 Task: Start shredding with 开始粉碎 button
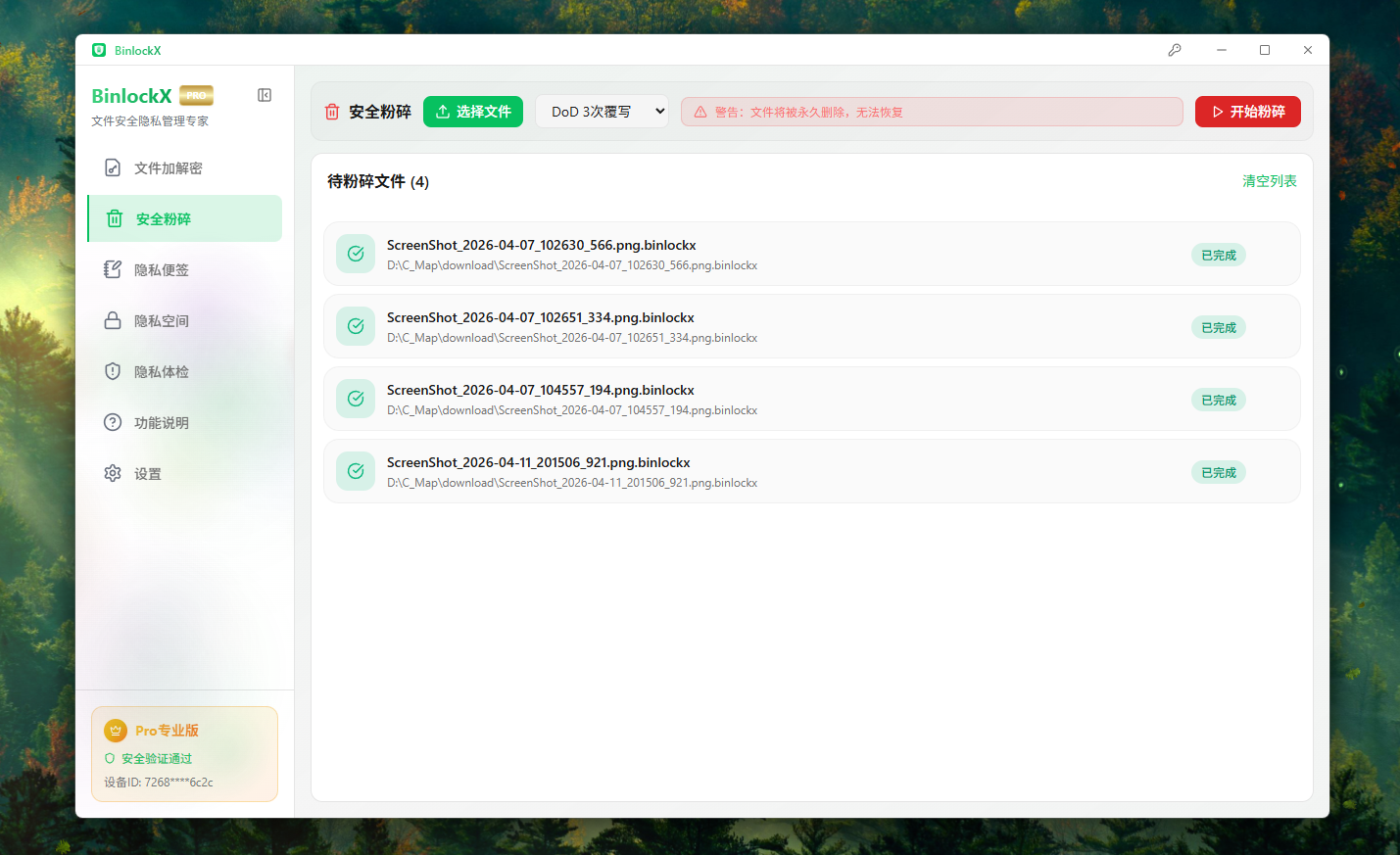click(x=1248, y=112)
